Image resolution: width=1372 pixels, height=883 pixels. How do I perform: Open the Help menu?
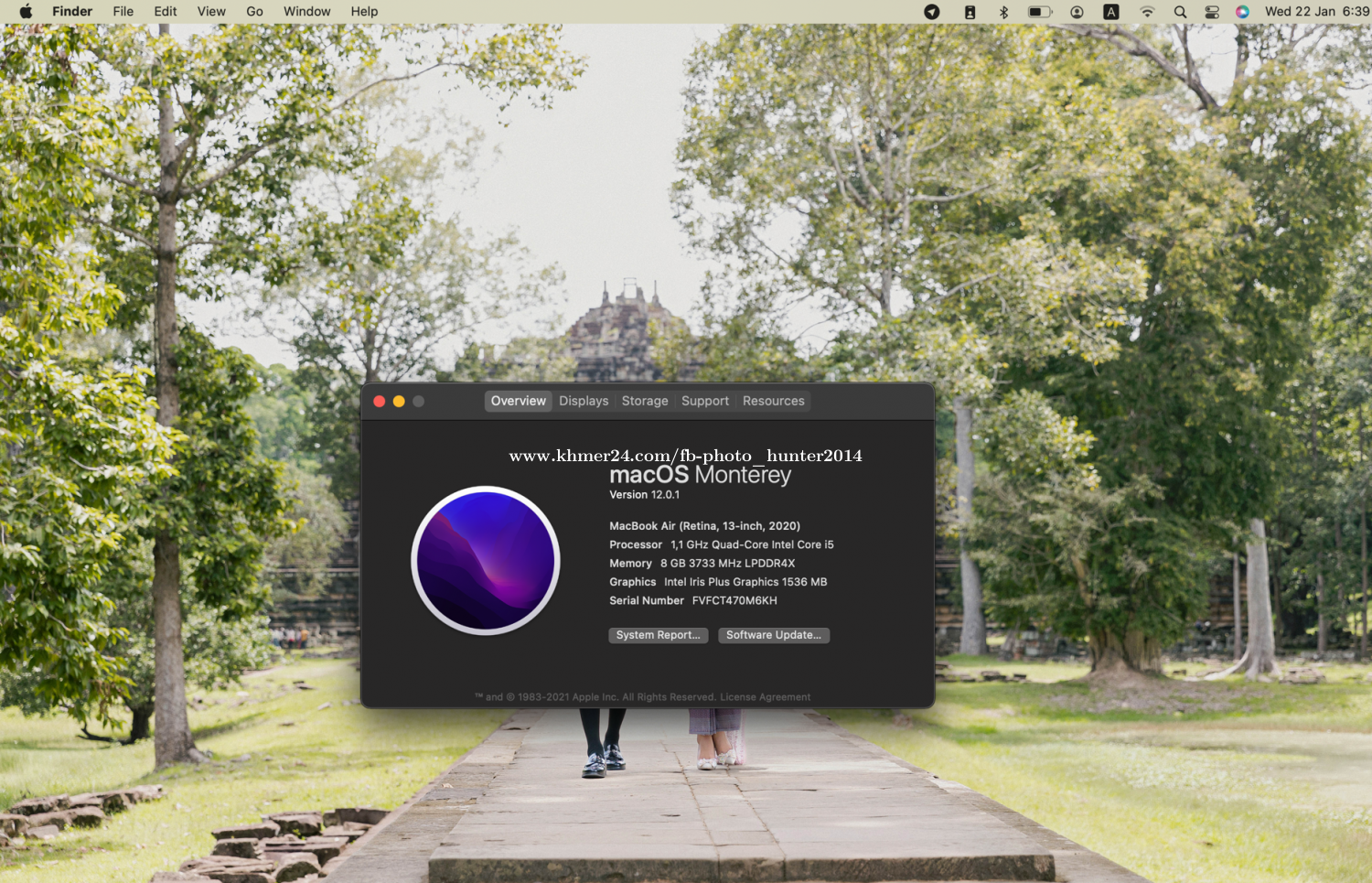point(364,12)
